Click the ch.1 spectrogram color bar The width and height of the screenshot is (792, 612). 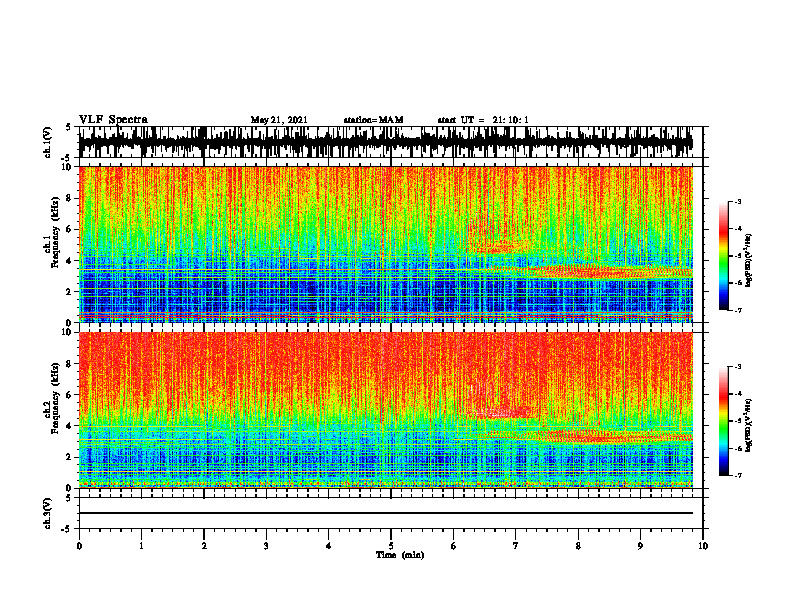(x=724, y=256)
